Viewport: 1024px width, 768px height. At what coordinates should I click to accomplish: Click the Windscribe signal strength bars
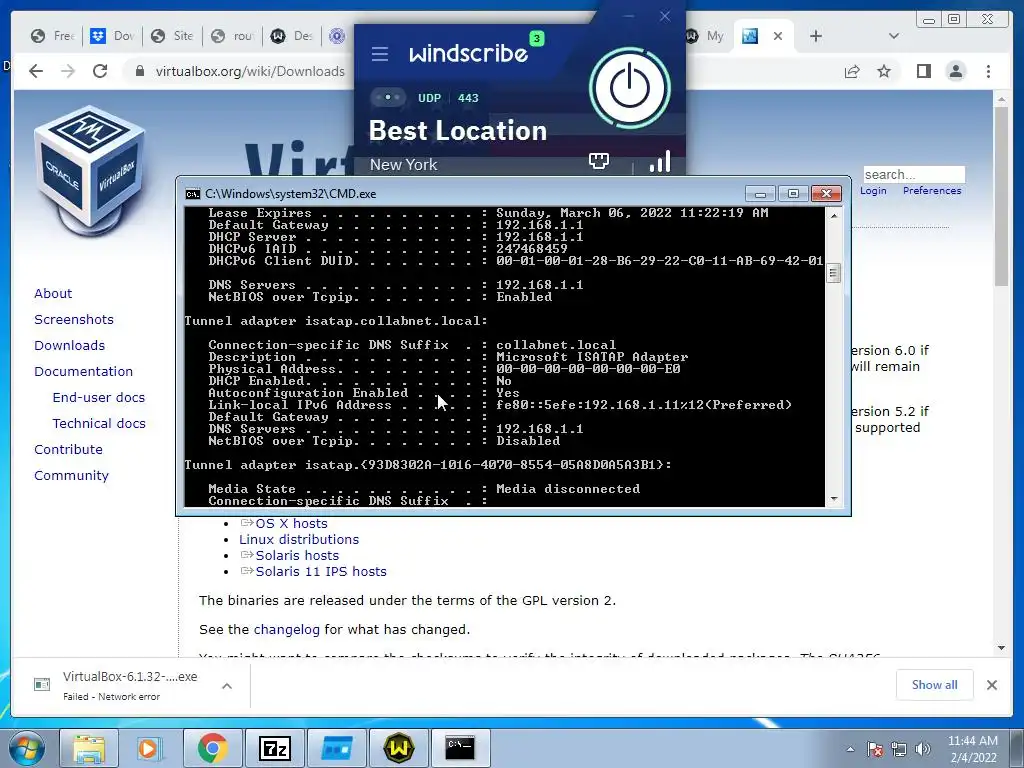660,161
